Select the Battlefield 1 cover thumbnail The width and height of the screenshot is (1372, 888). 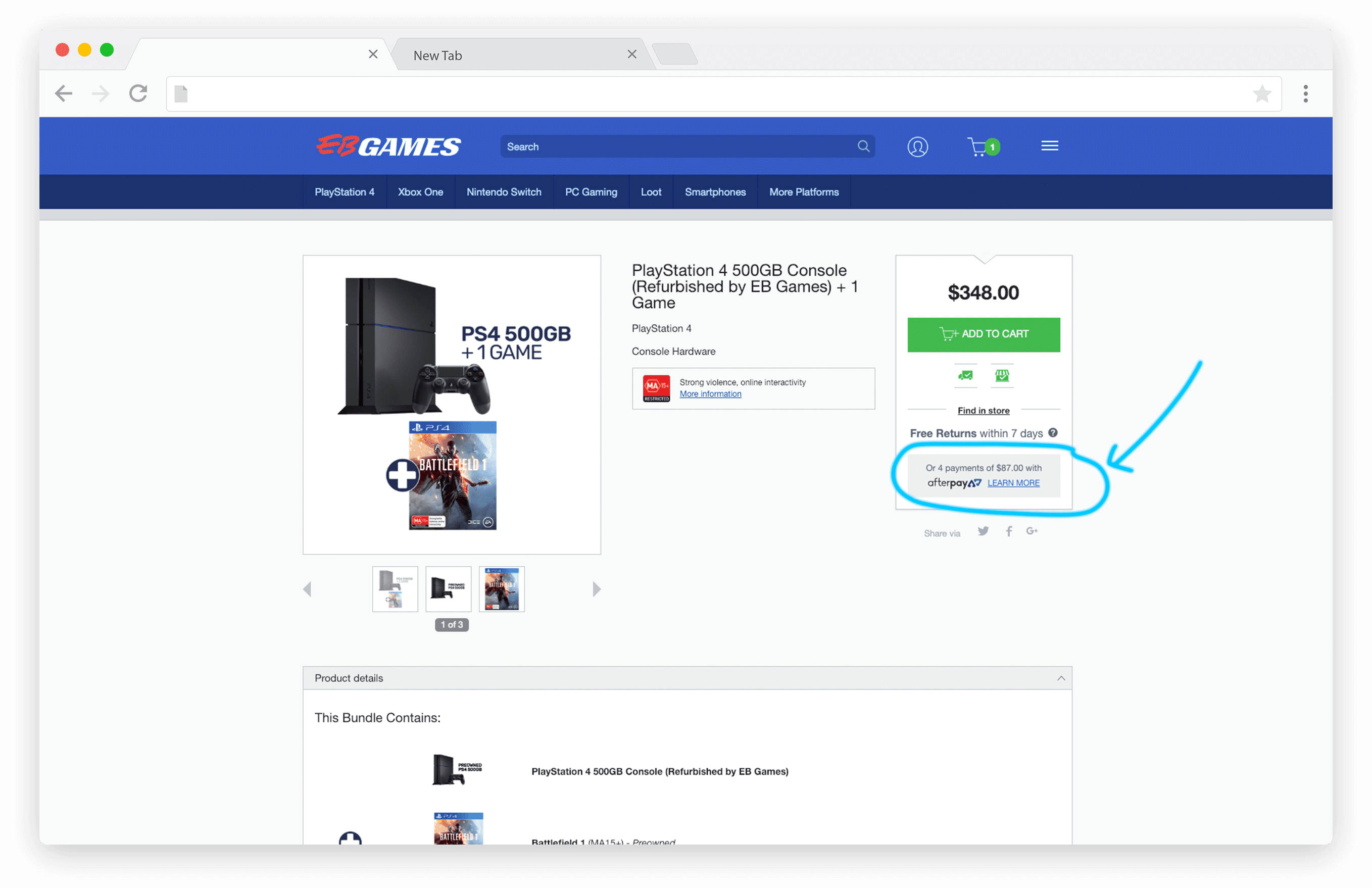click(x=502, y=589)
